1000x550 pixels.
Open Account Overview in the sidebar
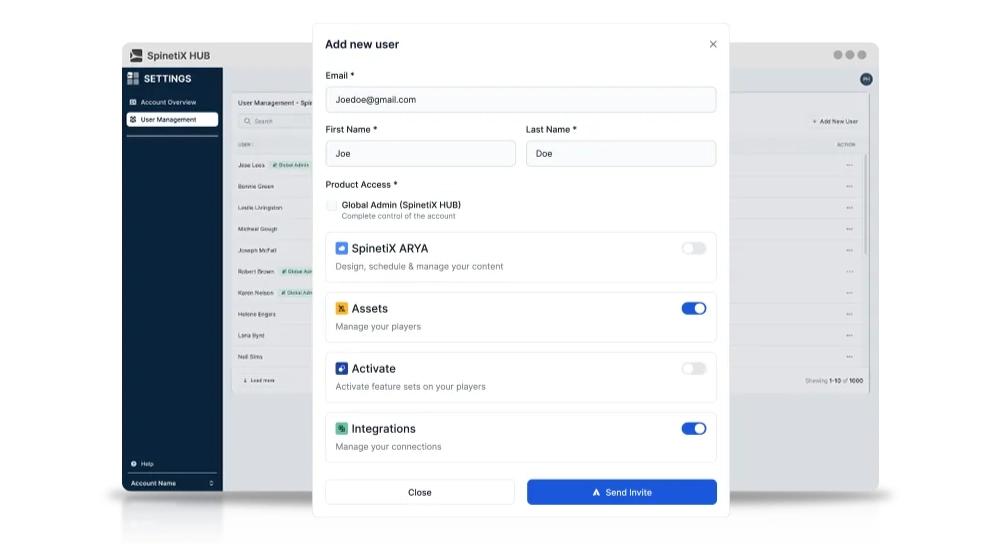[167, 102]
